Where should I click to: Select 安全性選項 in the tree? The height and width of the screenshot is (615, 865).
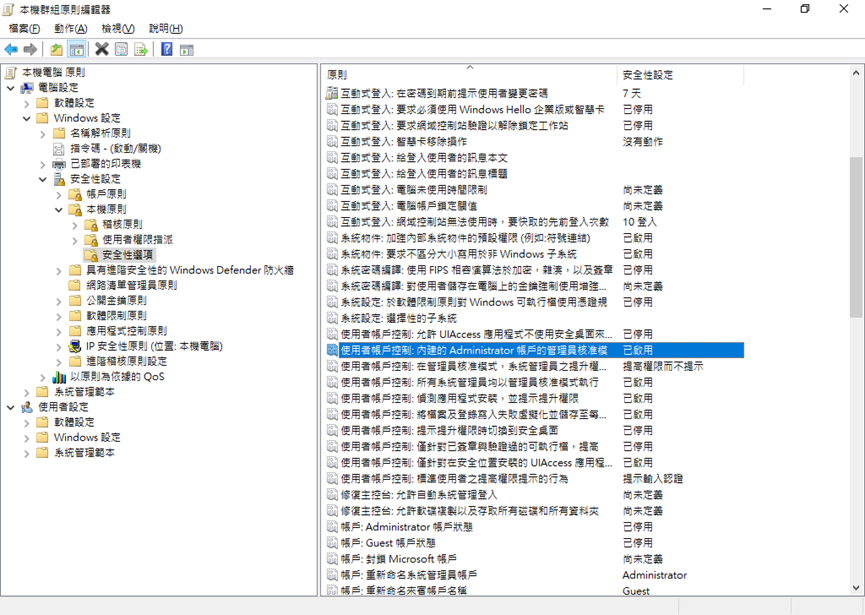click(x=127, y=255)
